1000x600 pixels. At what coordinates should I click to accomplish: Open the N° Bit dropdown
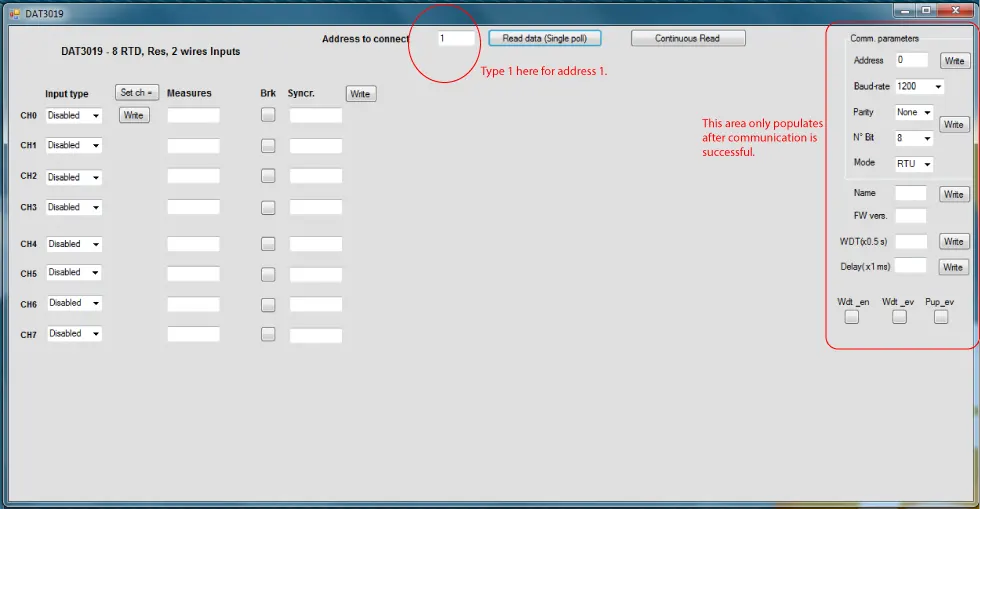914,138
